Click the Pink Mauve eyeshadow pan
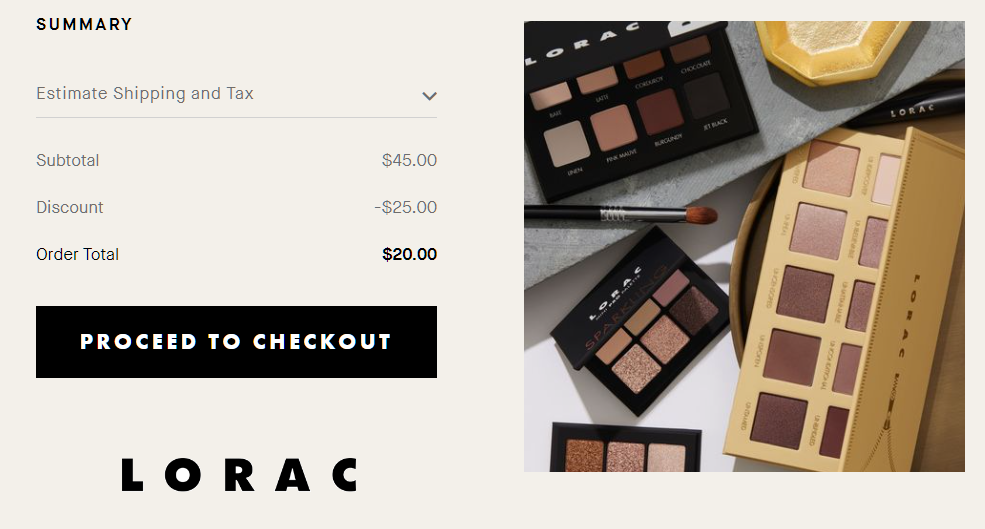 [x=613, y=128]
